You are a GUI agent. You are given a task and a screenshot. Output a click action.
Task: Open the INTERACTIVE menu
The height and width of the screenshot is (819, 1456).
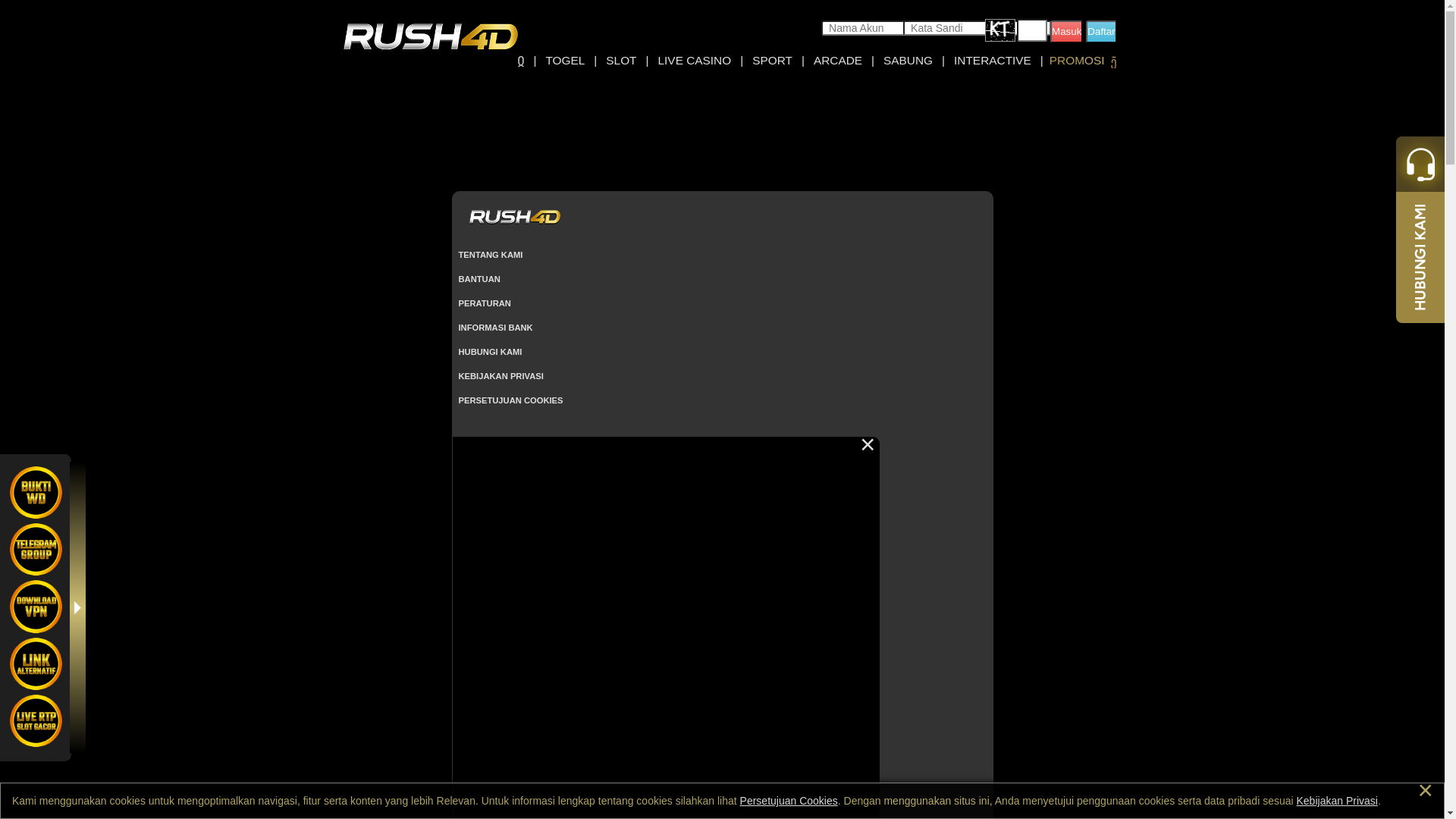click(x=992, y=61)
